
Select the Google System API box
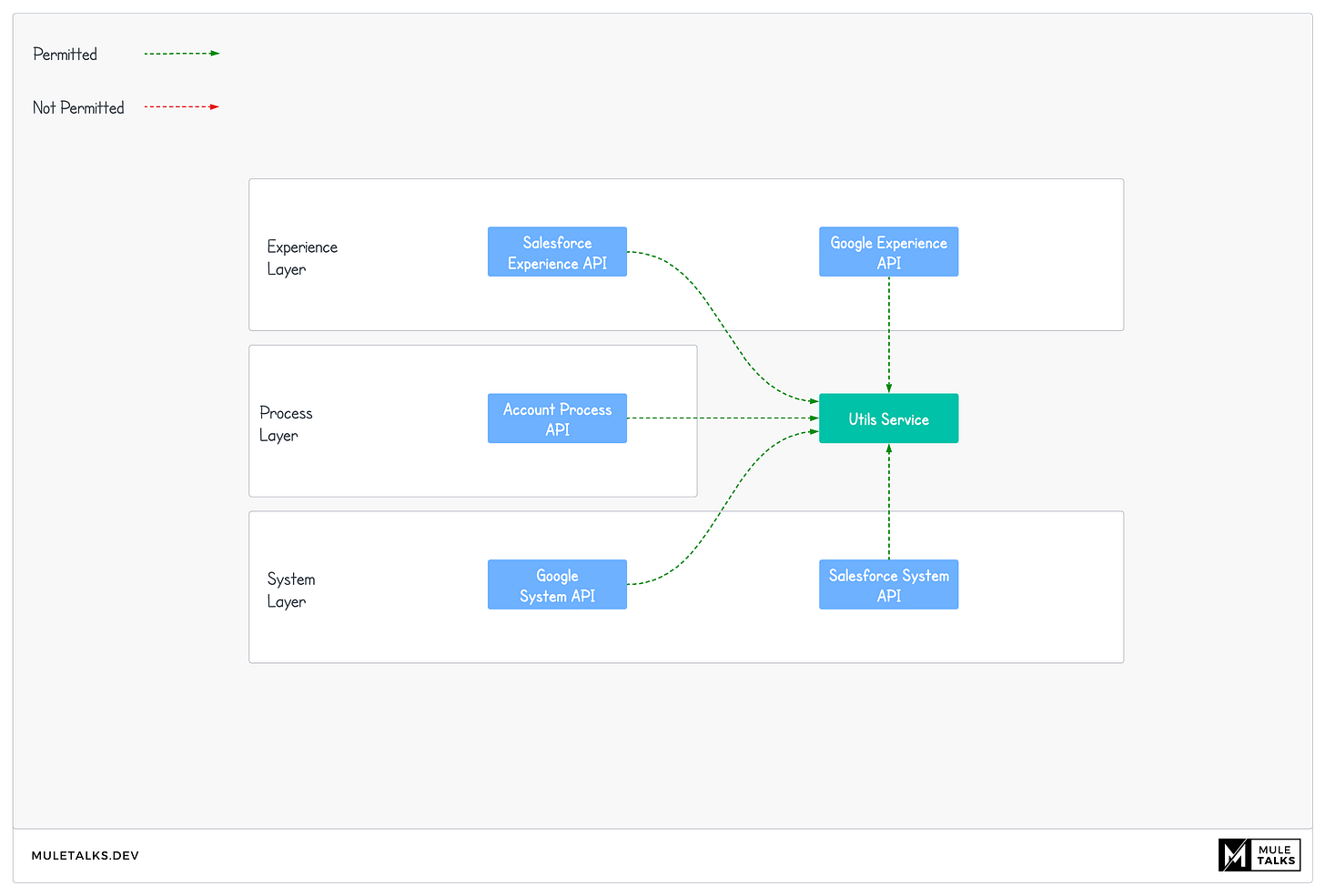click(557, 585)
